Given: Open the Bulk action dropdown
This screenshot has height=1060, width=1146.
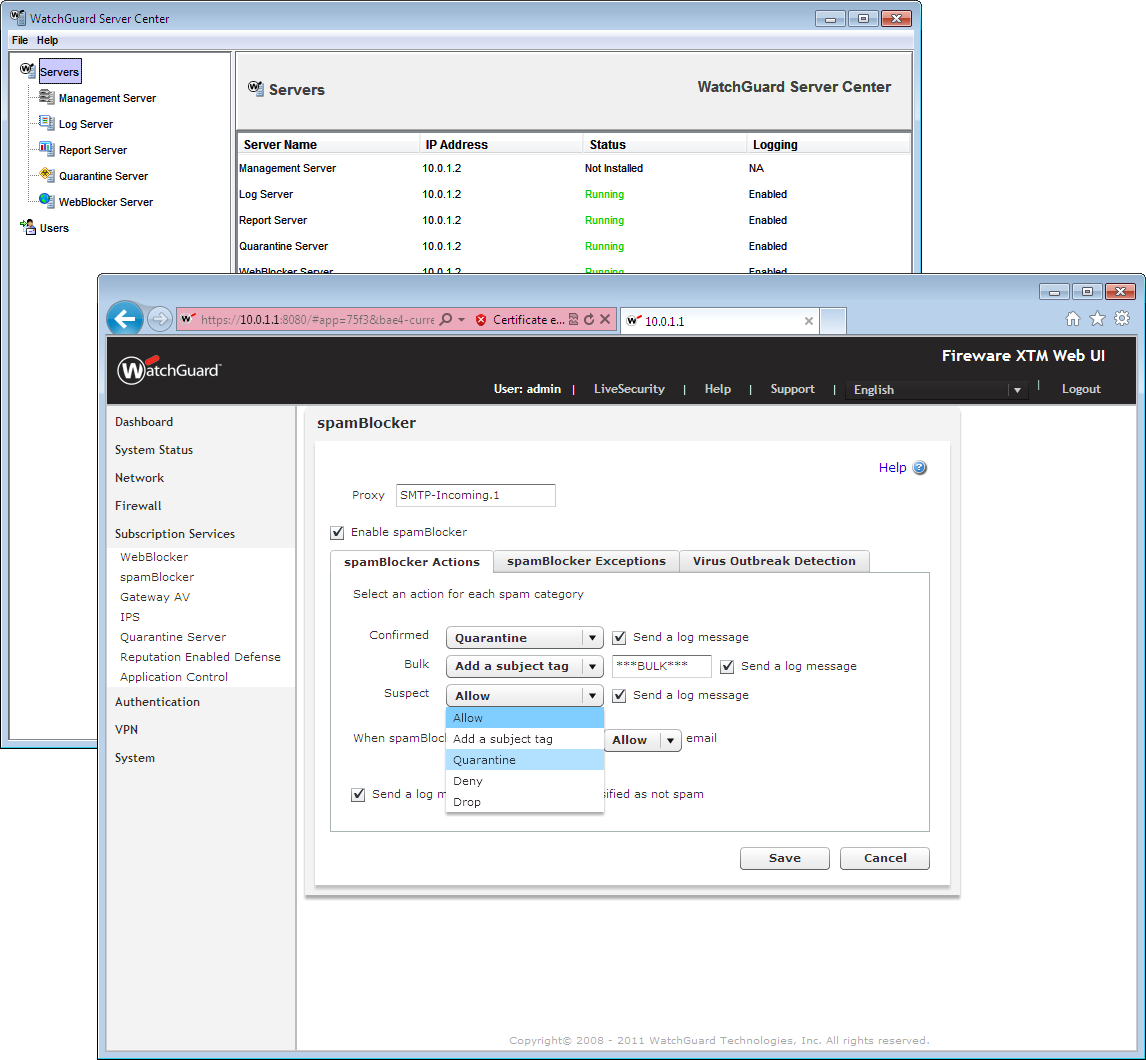Looking at the screenshot, I should click(x=525, y=666).
